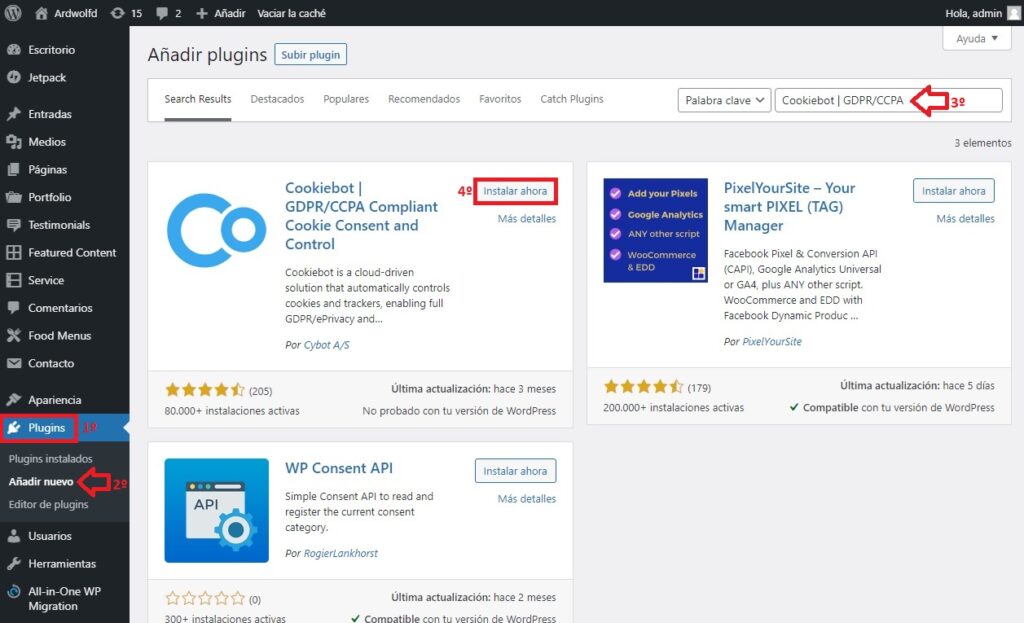The width and height of the screenshot is (1024, 623).
Task: Install the PixelYourSite plugin now
Action: point(953,191)
